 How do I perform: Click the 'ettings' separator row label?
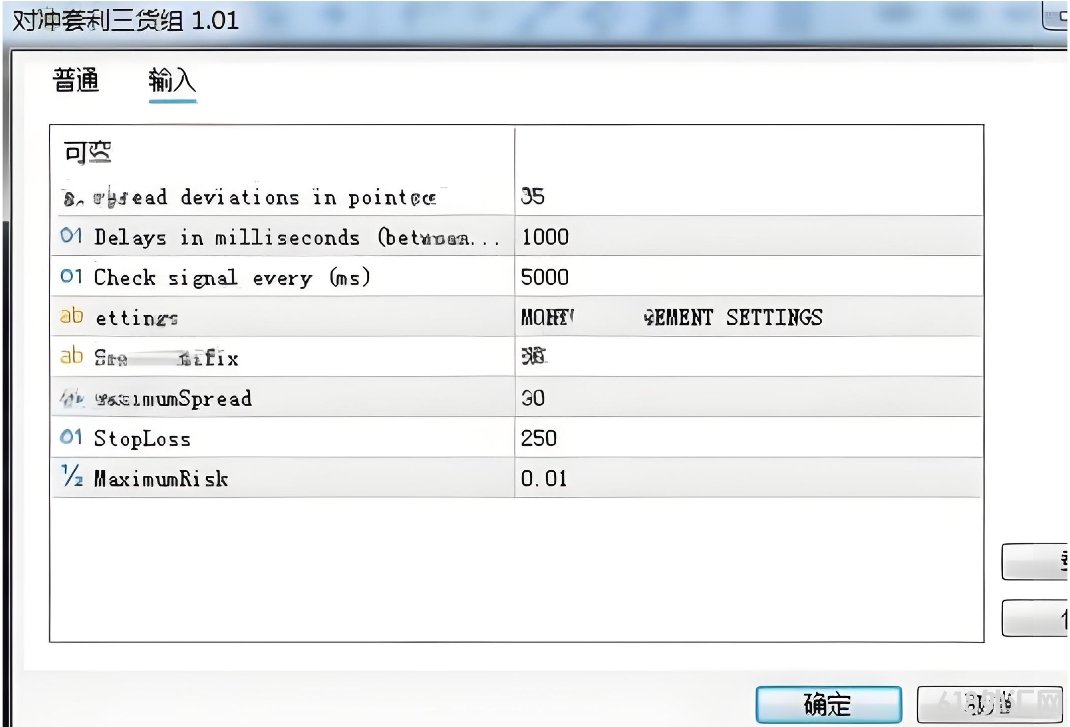[136, 318]
